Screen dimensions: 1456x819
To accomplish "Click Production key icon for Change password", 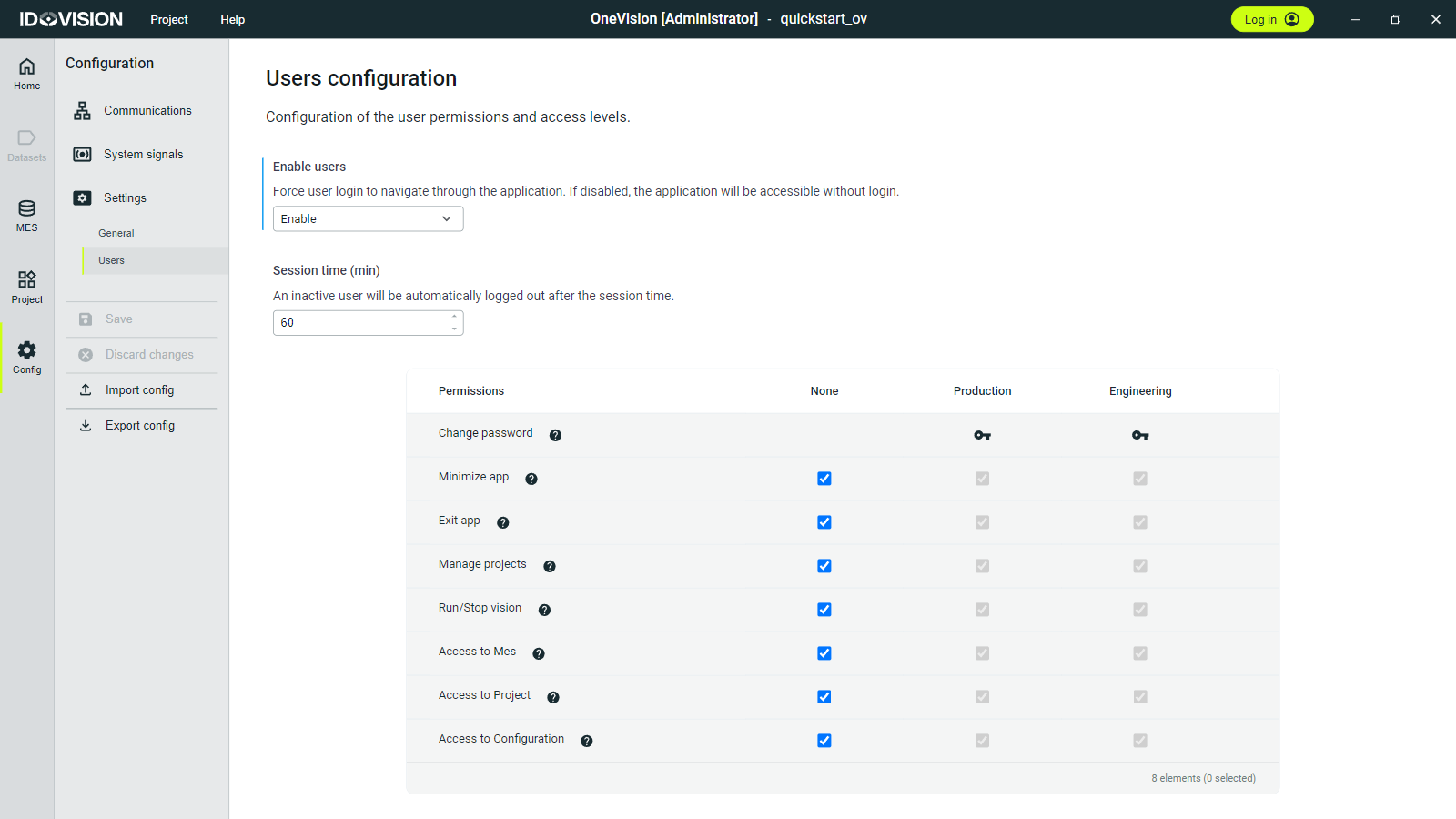I will (982, 435).
